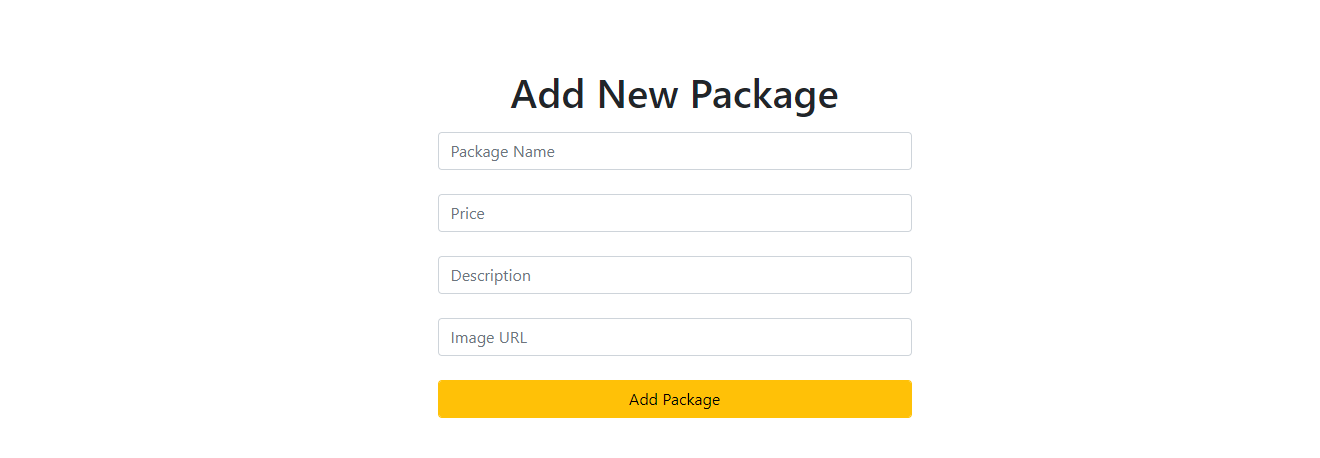Place cursor in Package Name placeholder text
The height and width of the screenshot is (458, 1320).
coord(502,152)
